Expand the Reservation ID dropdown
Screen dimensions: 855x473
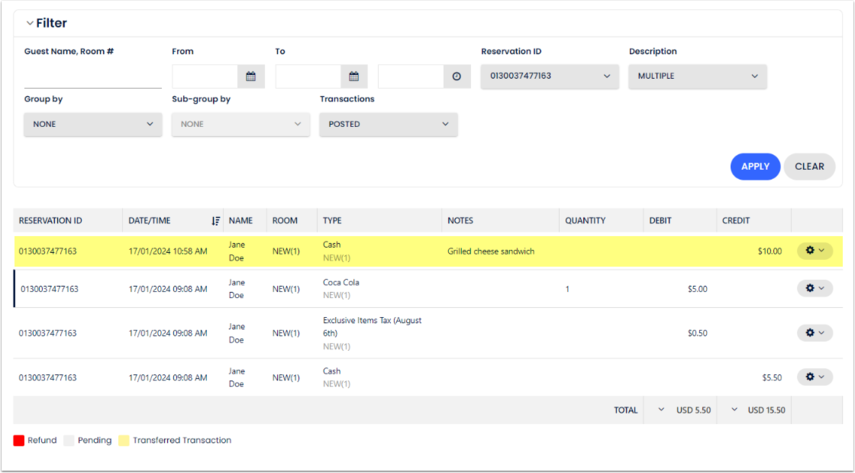click(x=549, y=76)
